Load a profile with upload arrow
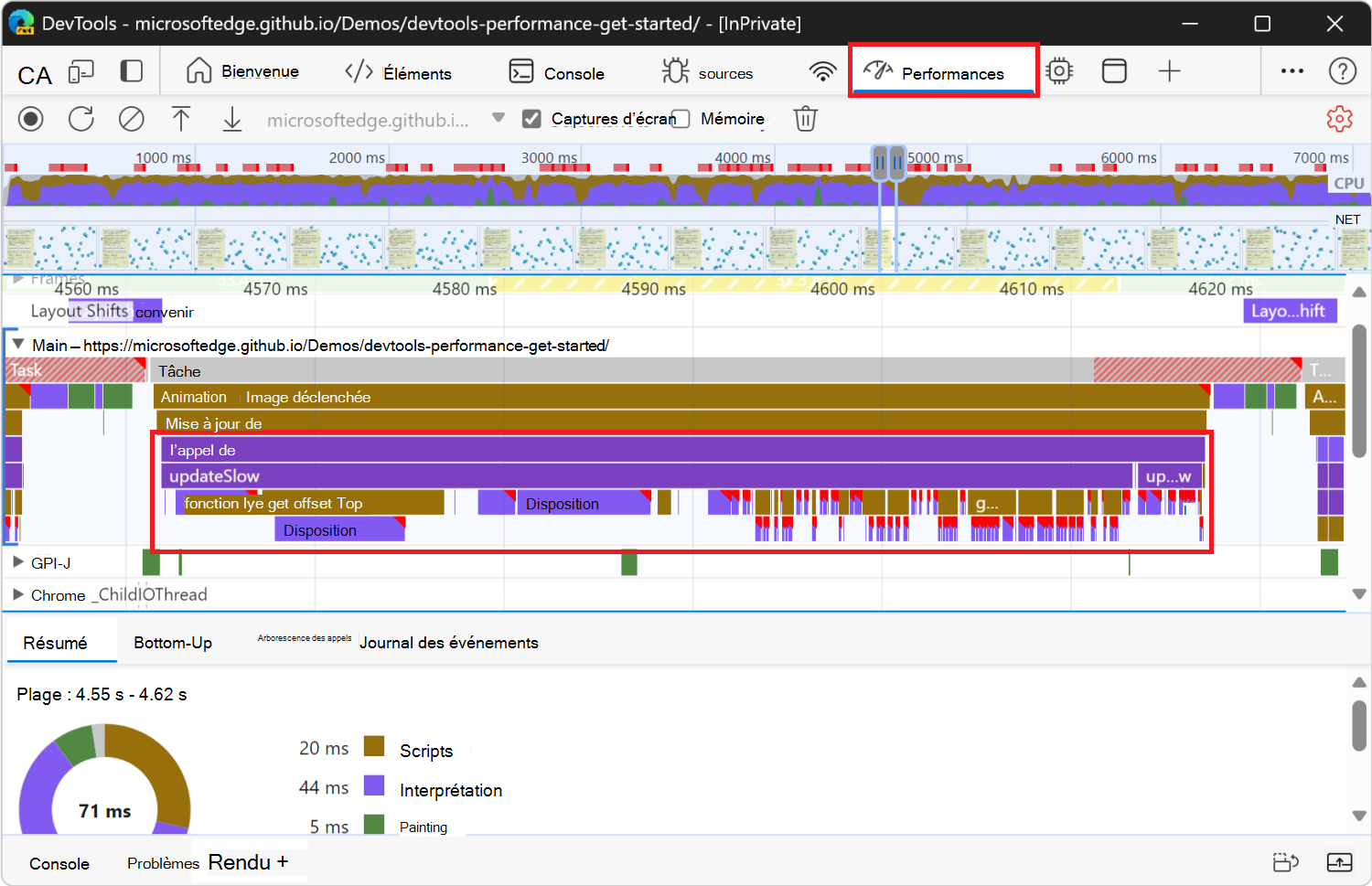The image size is (1372, 886). coord(181,119)
